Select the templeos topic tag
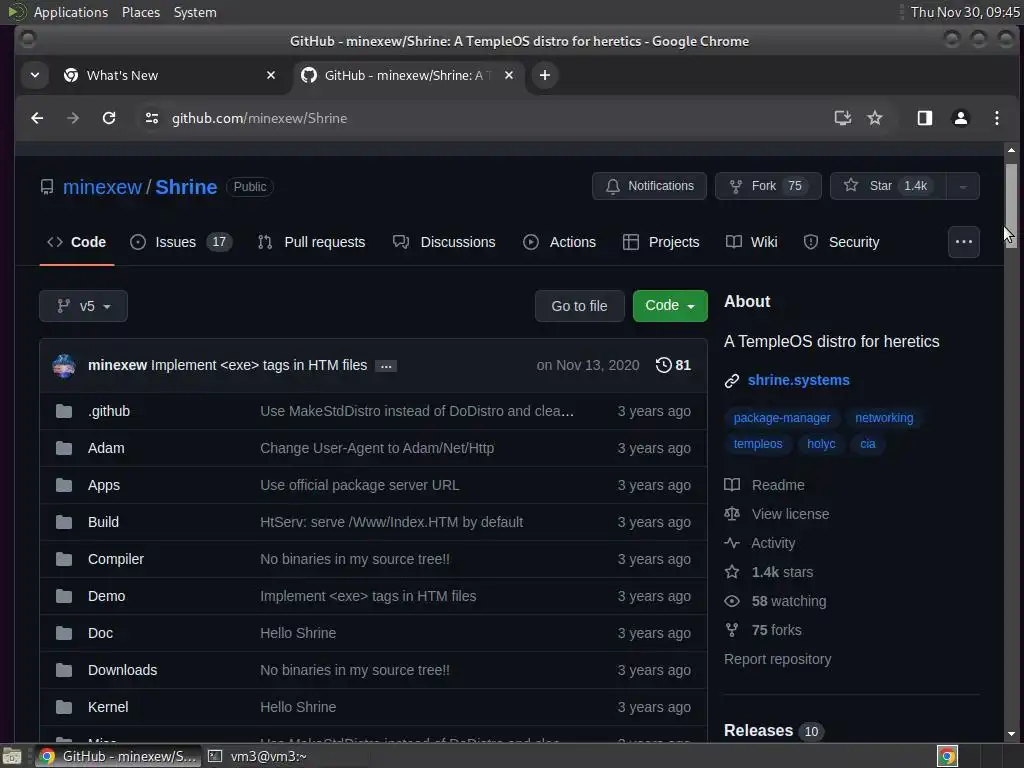 [x=758, y=444]
